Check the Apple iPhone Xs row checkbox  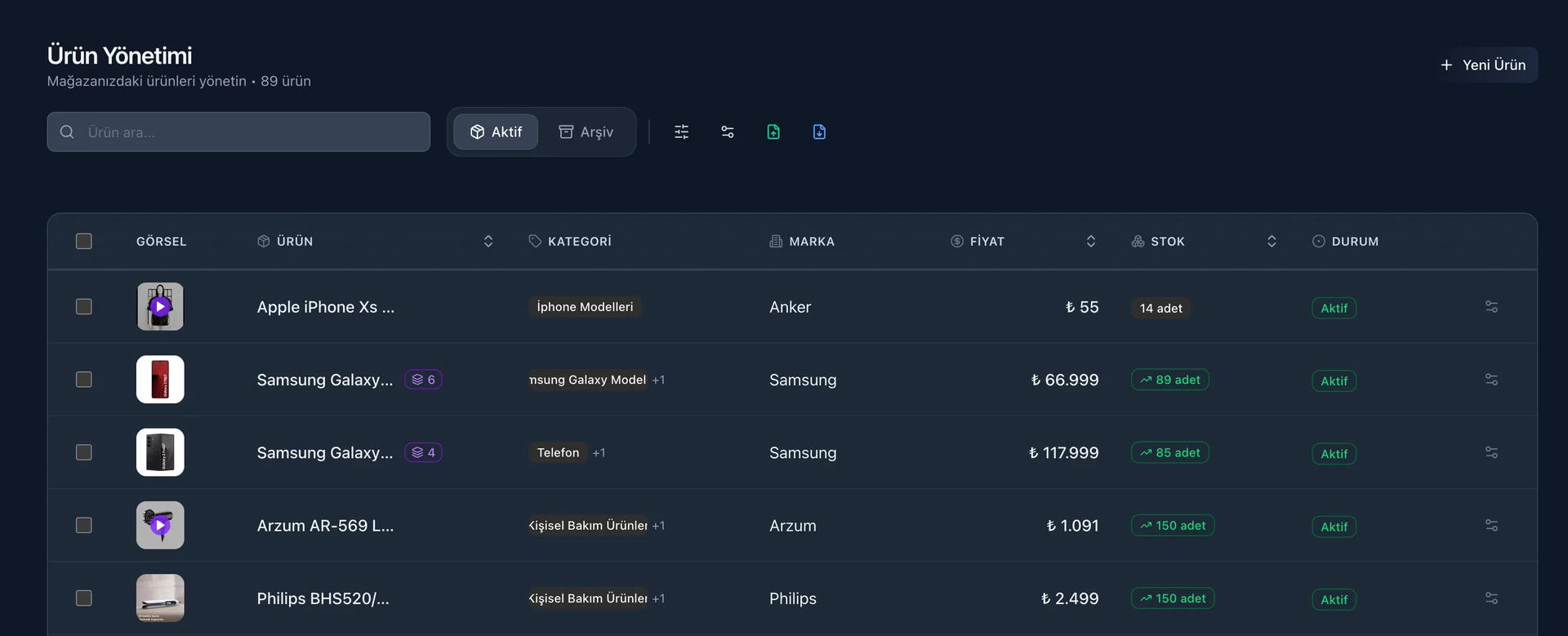84,307
